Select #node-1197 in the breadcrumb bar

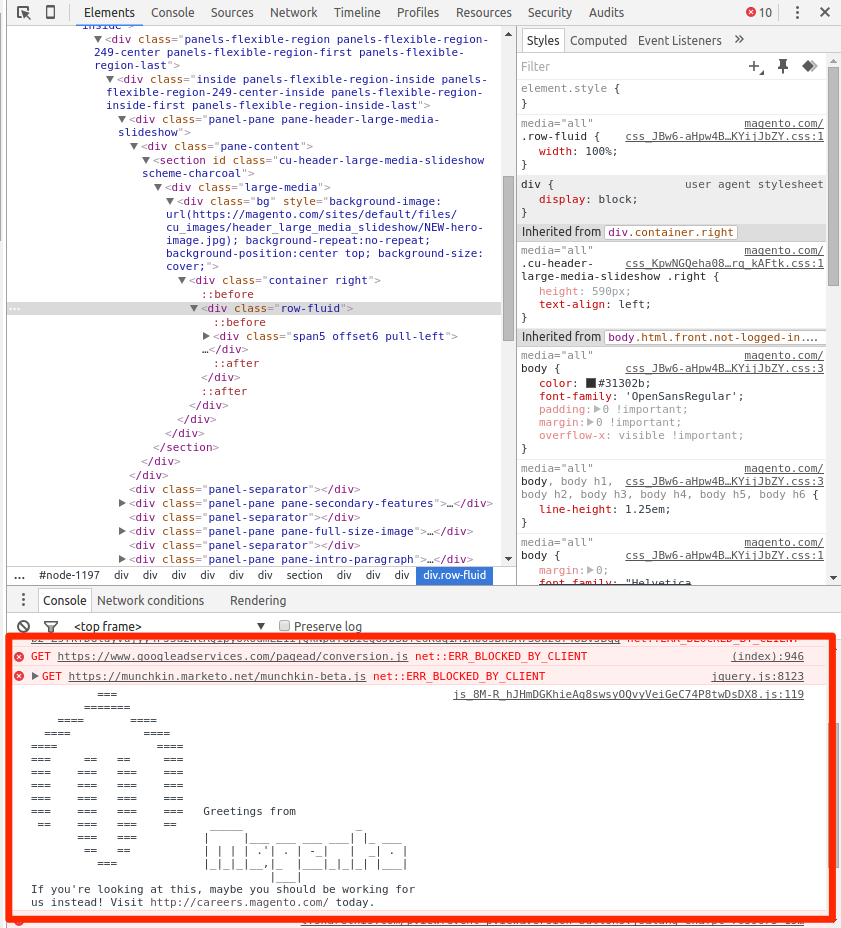(x=69, y=575)
